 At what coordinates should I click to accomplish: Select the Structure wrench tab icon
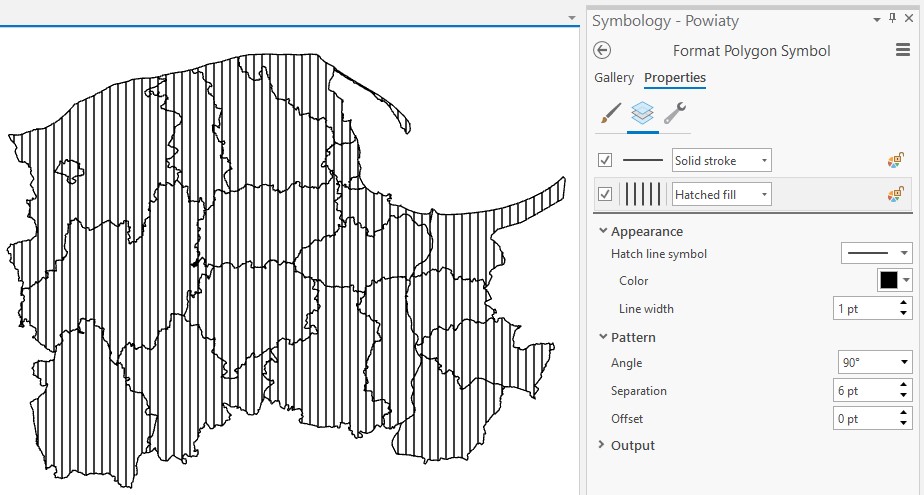(675, 113)
